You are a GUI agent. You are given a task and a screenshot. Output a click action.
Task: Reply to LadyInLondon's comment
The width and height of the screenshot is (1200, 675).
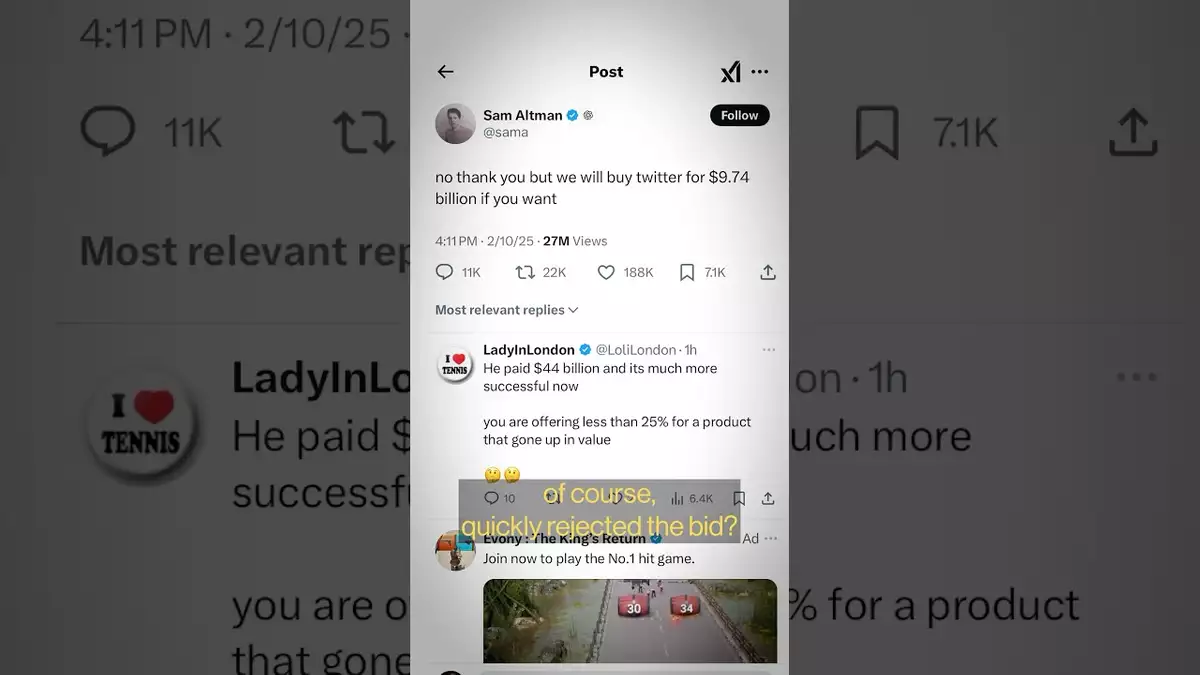[491, 498]
